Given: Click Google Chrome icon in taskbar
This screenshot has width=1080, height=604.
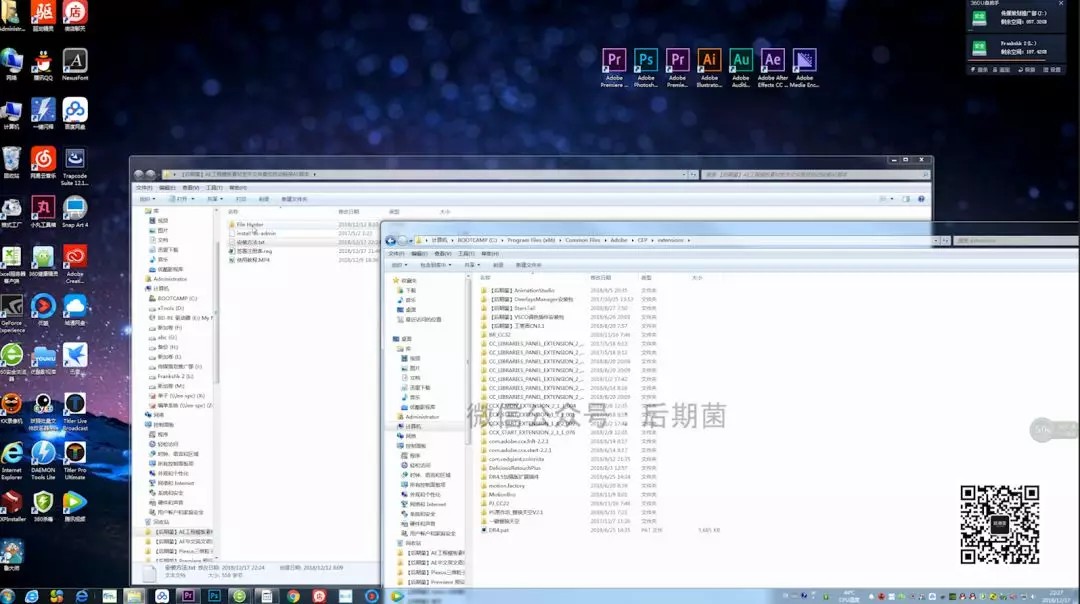Looking at the screenshot, I should [x=293, y=595].
